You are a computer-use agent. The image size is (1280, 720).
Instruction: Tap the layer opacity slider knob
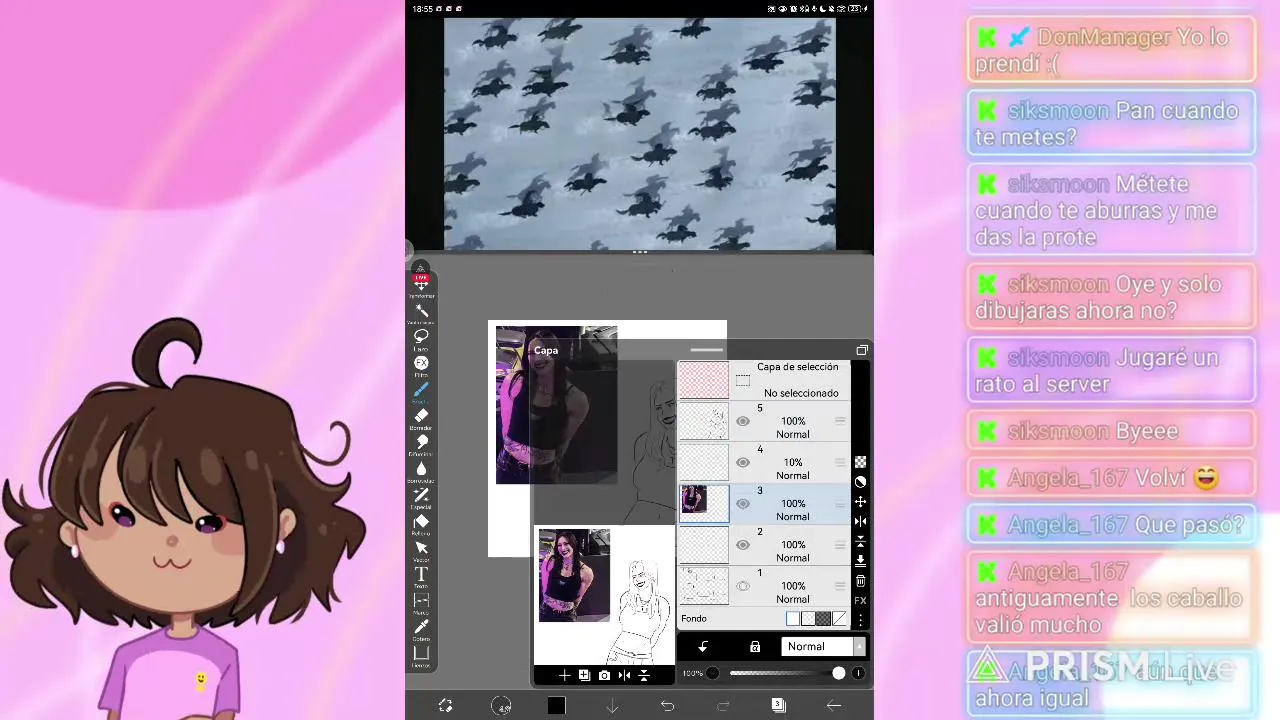[x=839, y=673]
